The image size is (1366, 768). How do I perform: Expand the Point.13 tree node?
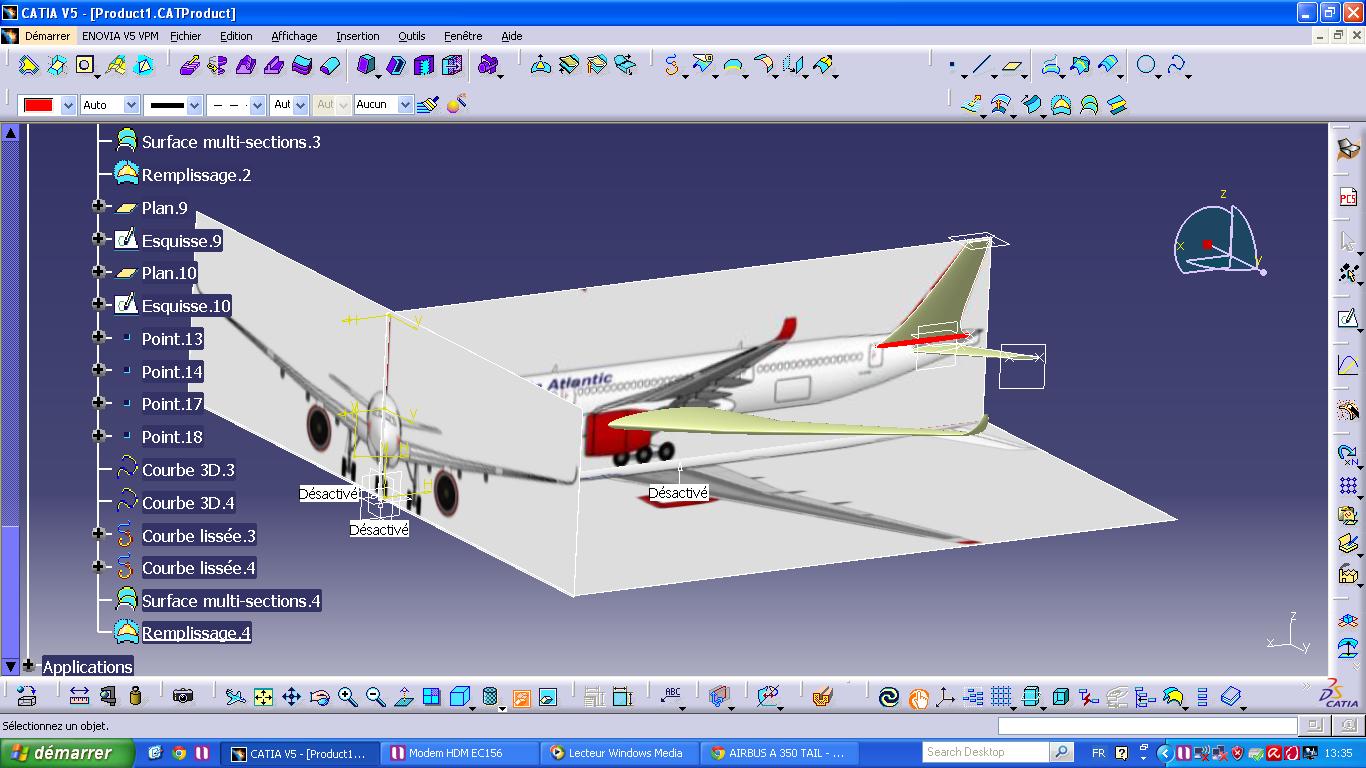(98, 337)
